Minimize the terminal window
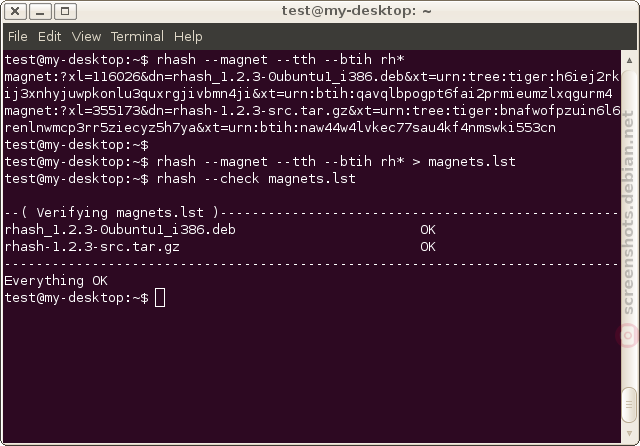The image size is (640, 446). pos(40,11)
